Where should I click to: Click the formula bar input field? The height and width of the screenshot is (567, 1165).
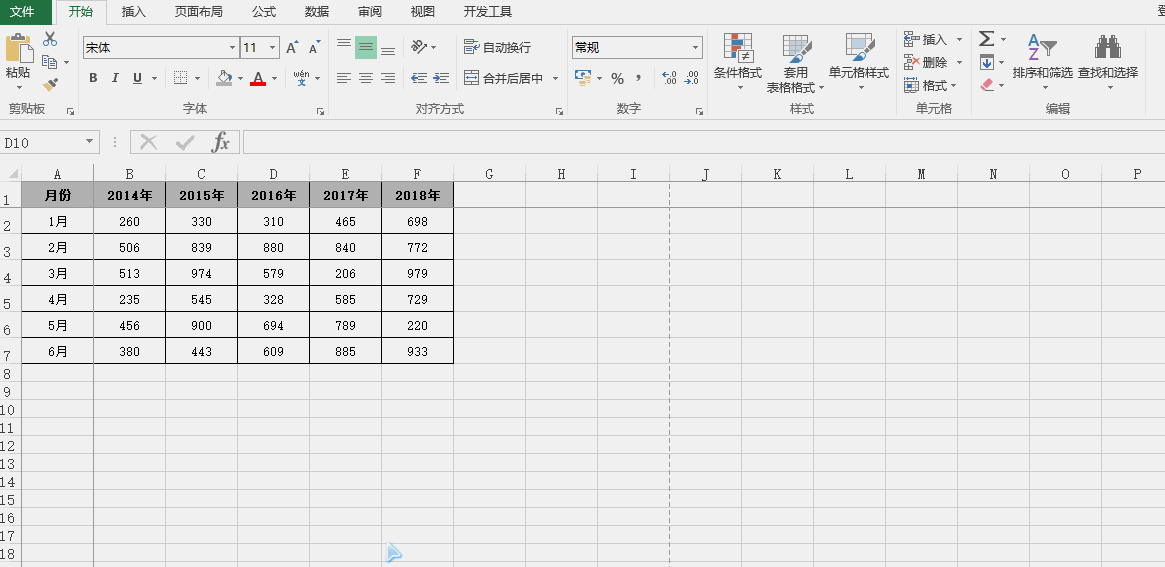pyautogui.click(x=704, y=142)
